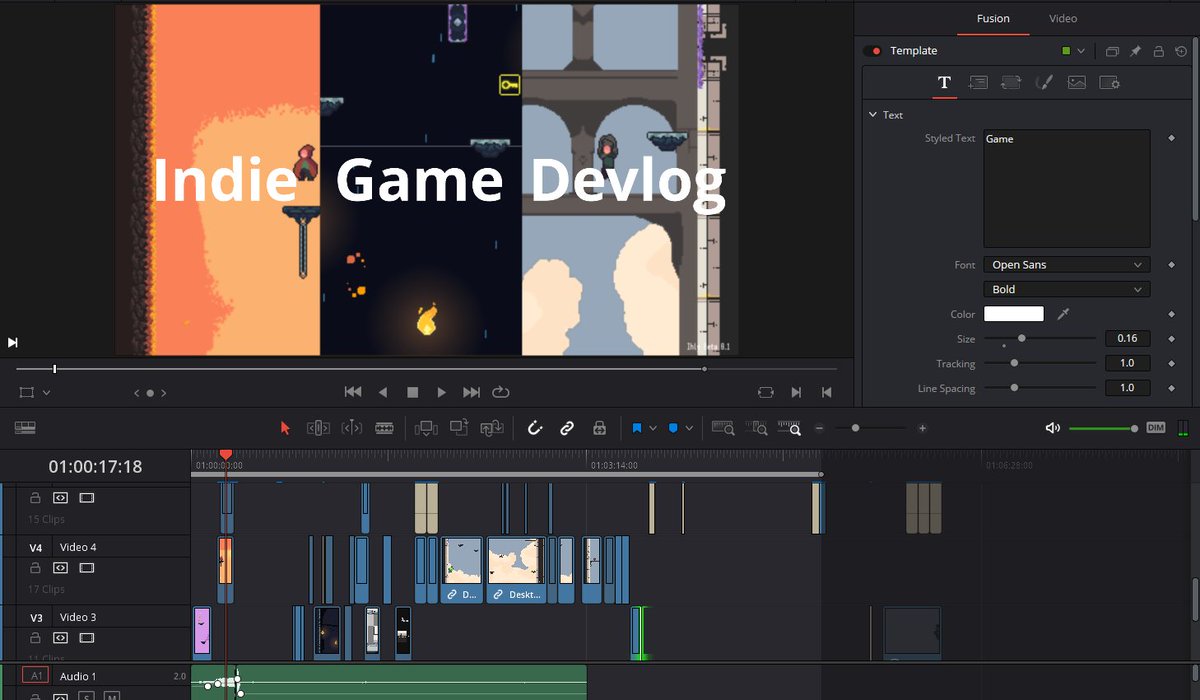
Task: Mute audio with the speaker icon
Action: 1052,428
